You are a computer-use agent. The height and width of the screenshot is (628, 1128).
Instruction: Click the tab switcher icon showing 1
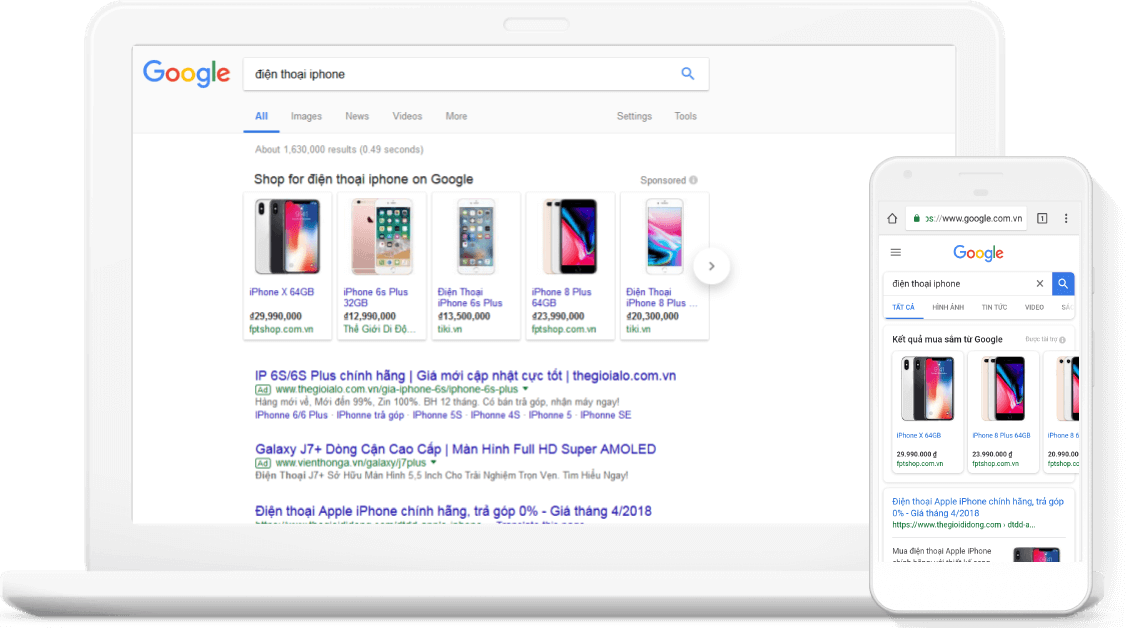pos(1040,218)
